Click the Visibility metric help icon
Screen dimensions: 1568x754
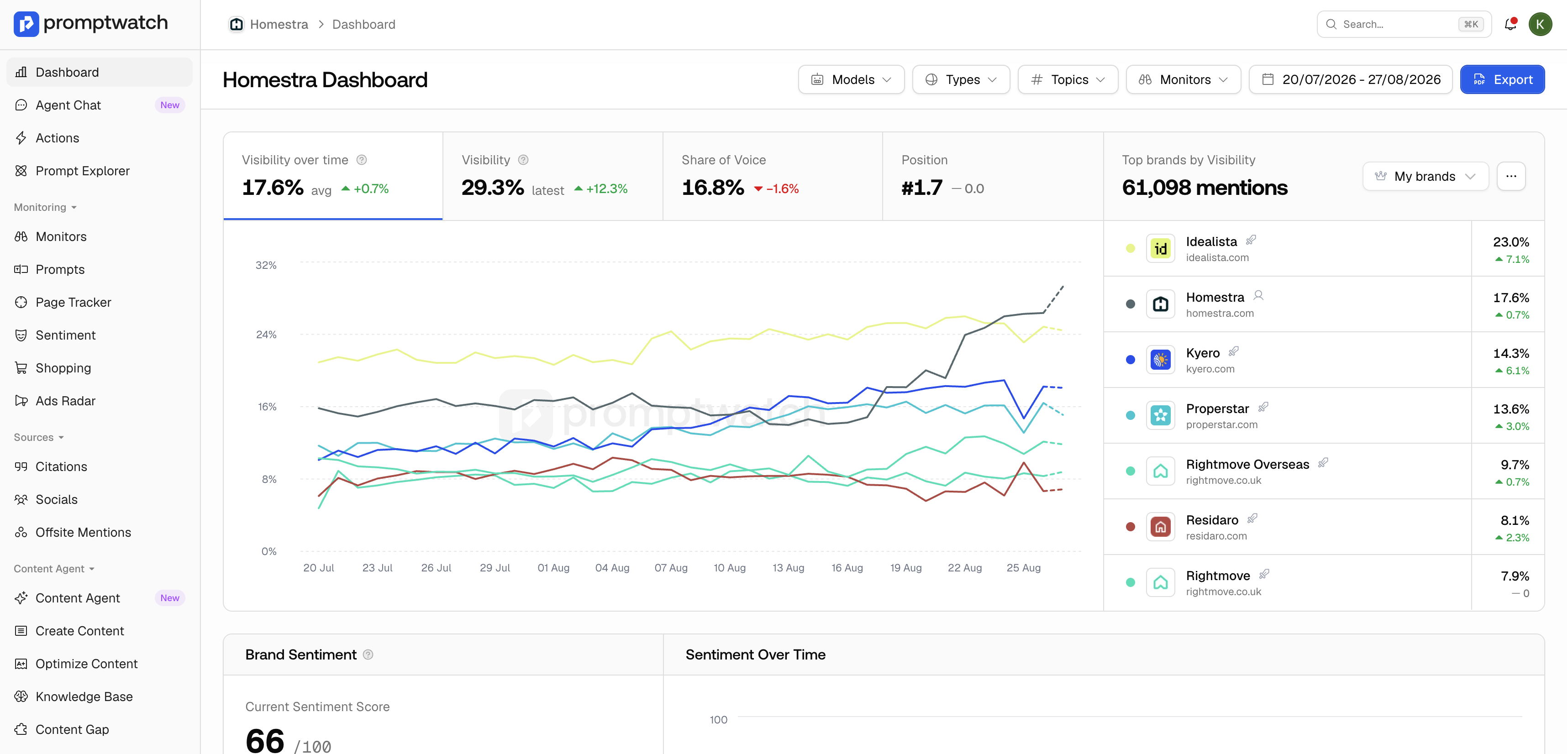pos(523,160)
